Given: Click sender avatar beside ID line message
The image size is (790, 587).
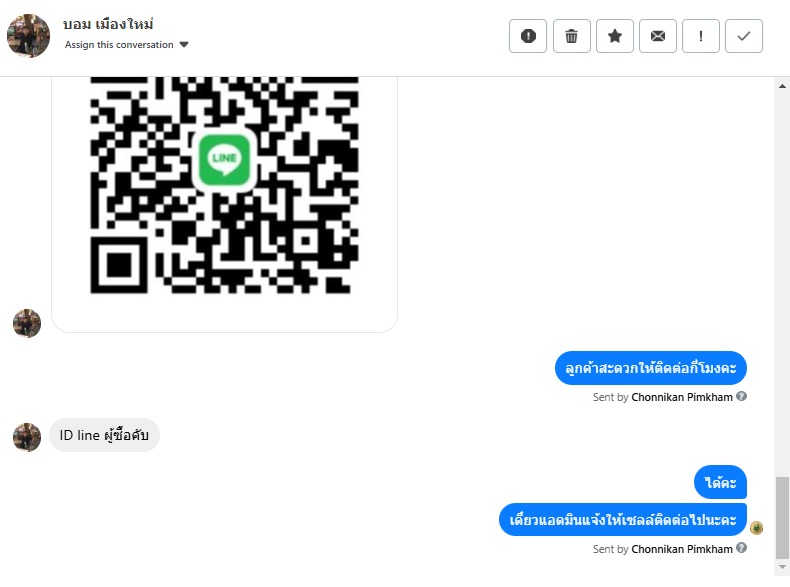Looking at the screenshot, I should (27, 437).
